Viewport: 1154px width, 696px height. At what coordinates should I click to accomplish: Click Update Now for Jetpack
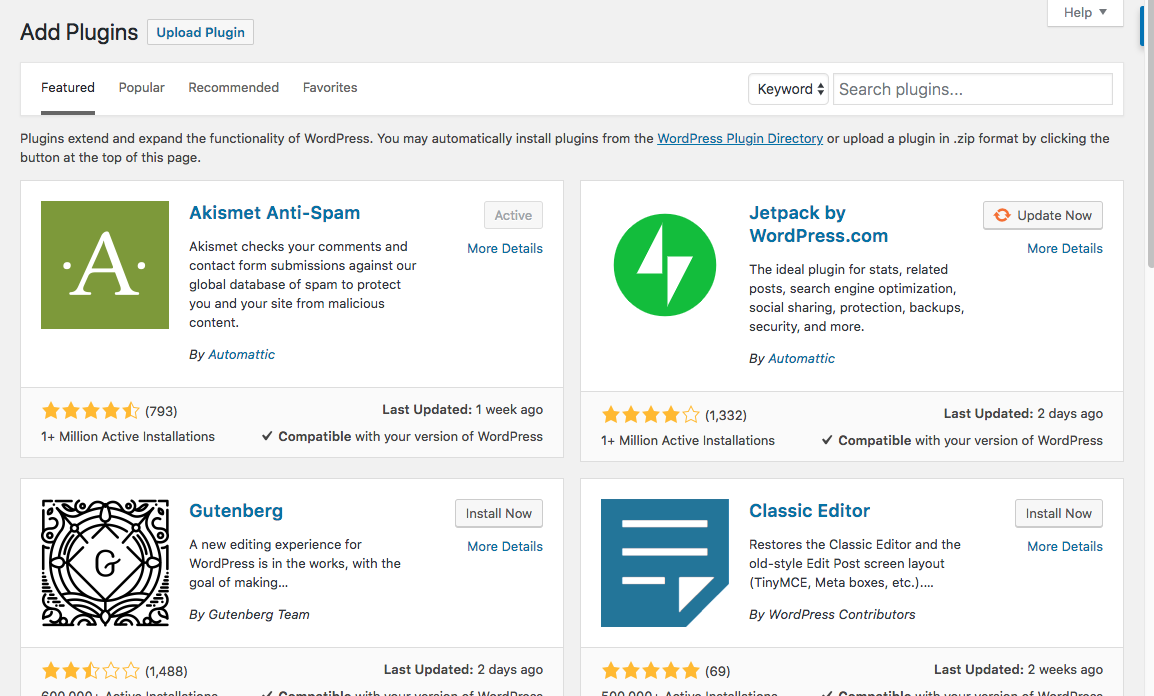pos(1043,216)
